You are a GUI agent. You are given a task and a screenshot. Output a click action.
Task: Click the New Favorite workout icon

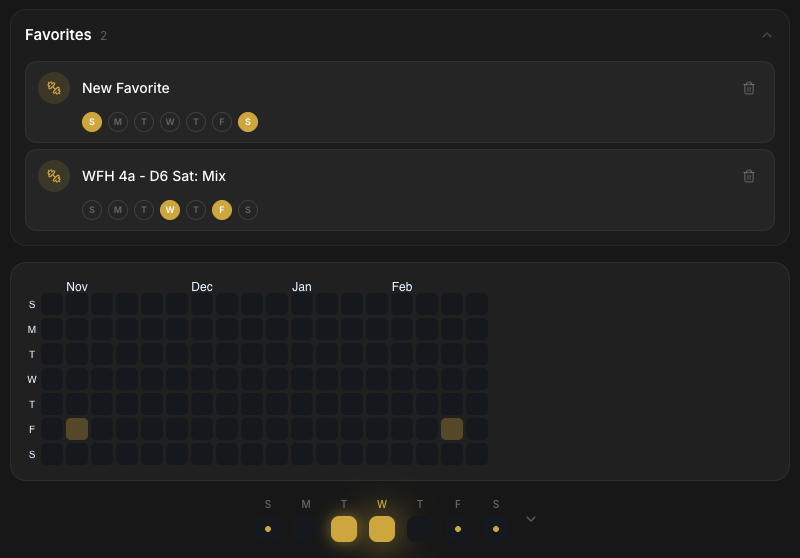(x=54, y=88)
